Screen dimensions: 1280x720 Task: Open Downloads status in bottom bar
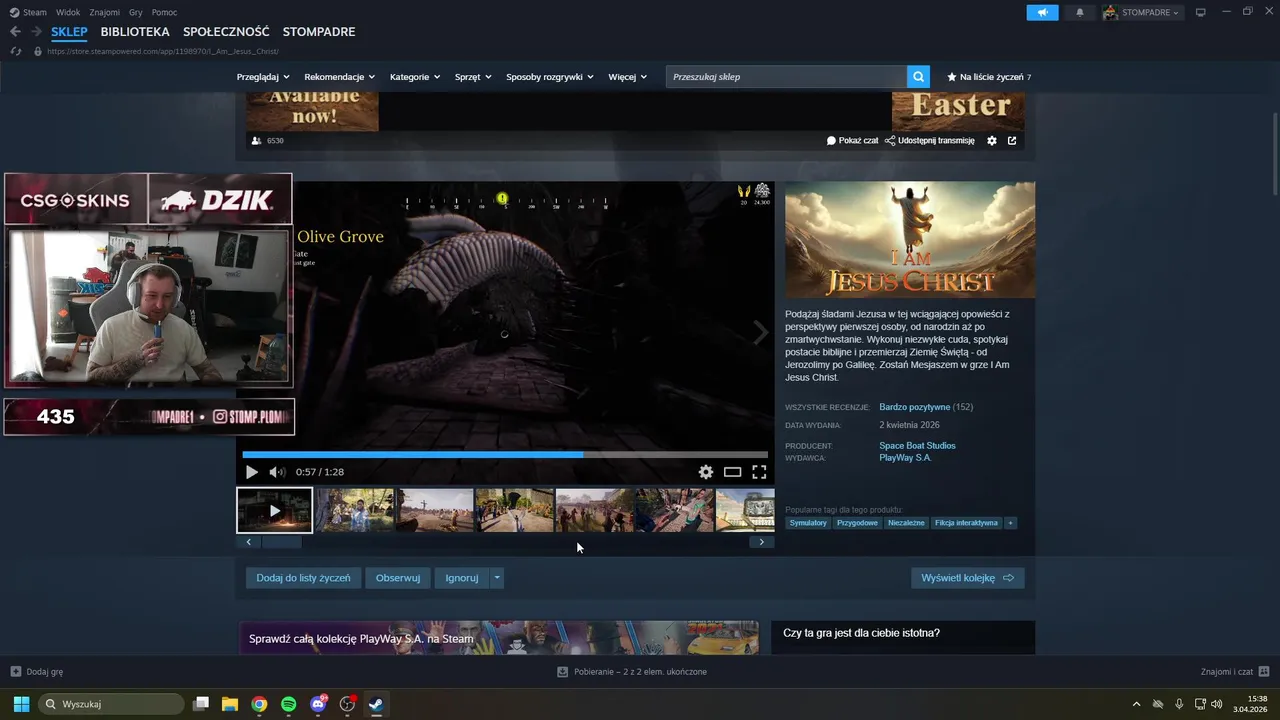click(x=632, y=672)
